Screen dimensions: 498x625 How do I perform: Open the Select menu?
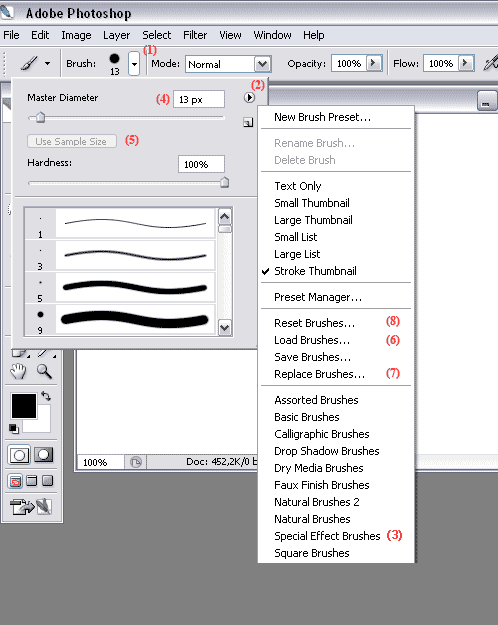157,35
